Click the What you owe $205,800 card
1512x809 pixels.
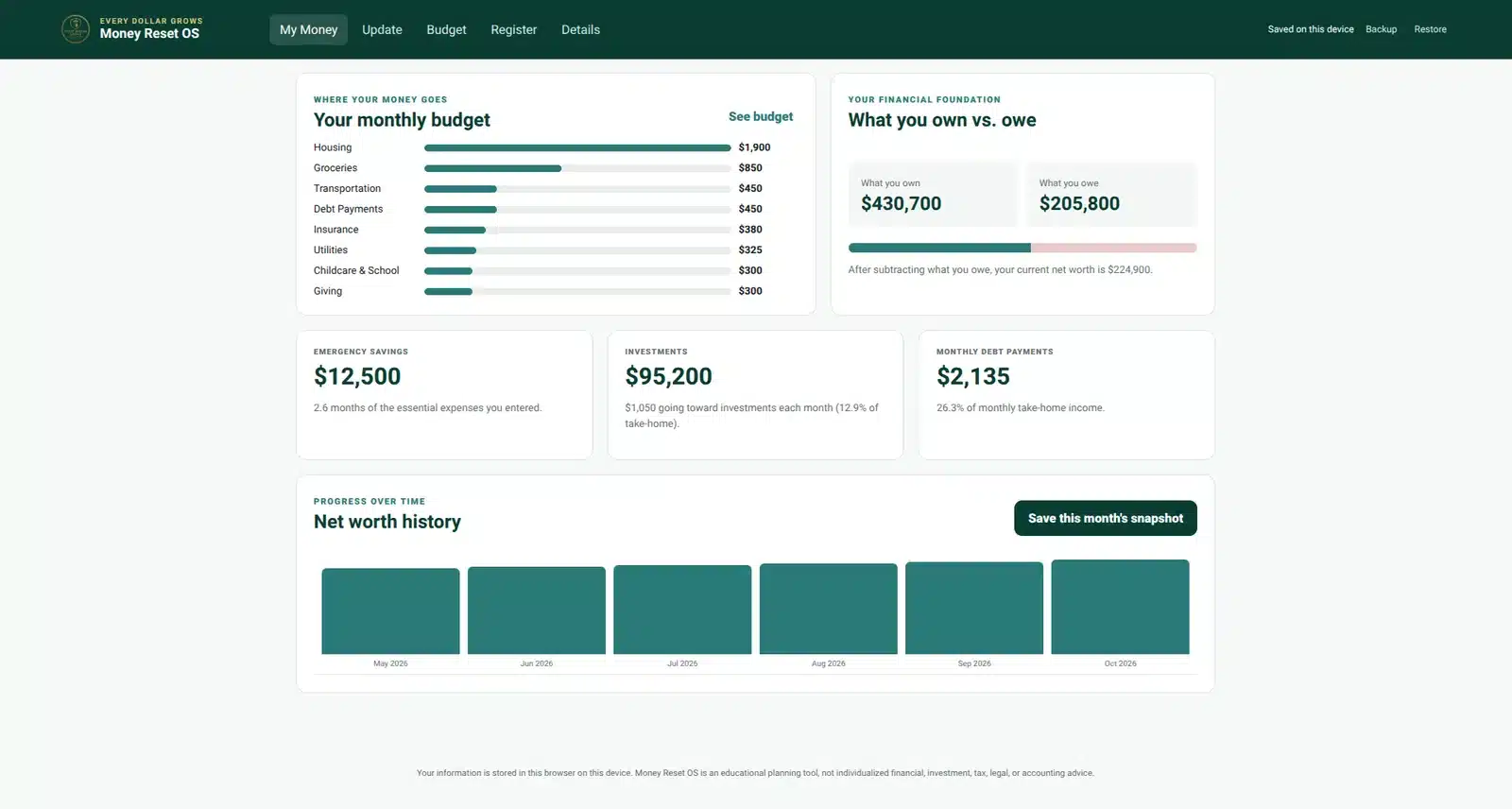pos(1112,195)
